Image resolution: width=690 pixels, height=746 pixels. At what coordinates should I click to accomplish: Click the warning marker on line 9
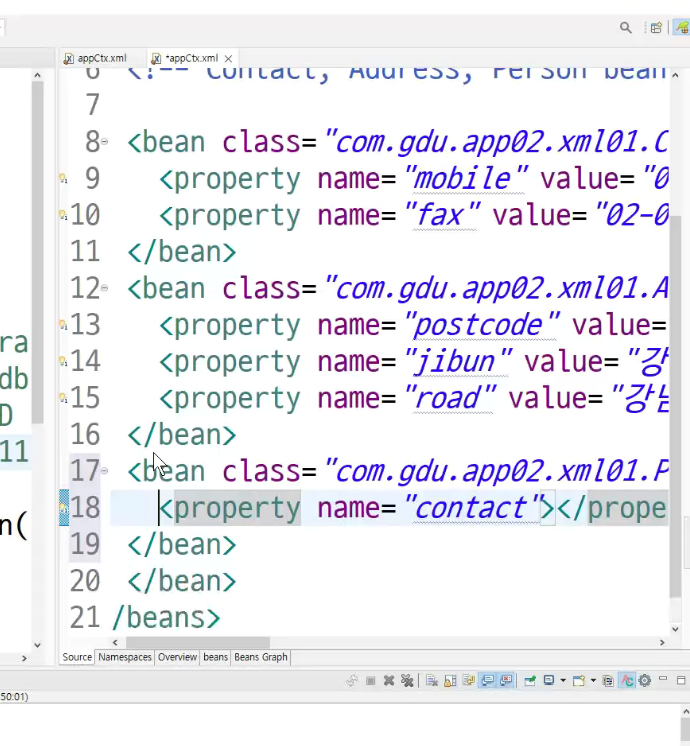point(63,178)
